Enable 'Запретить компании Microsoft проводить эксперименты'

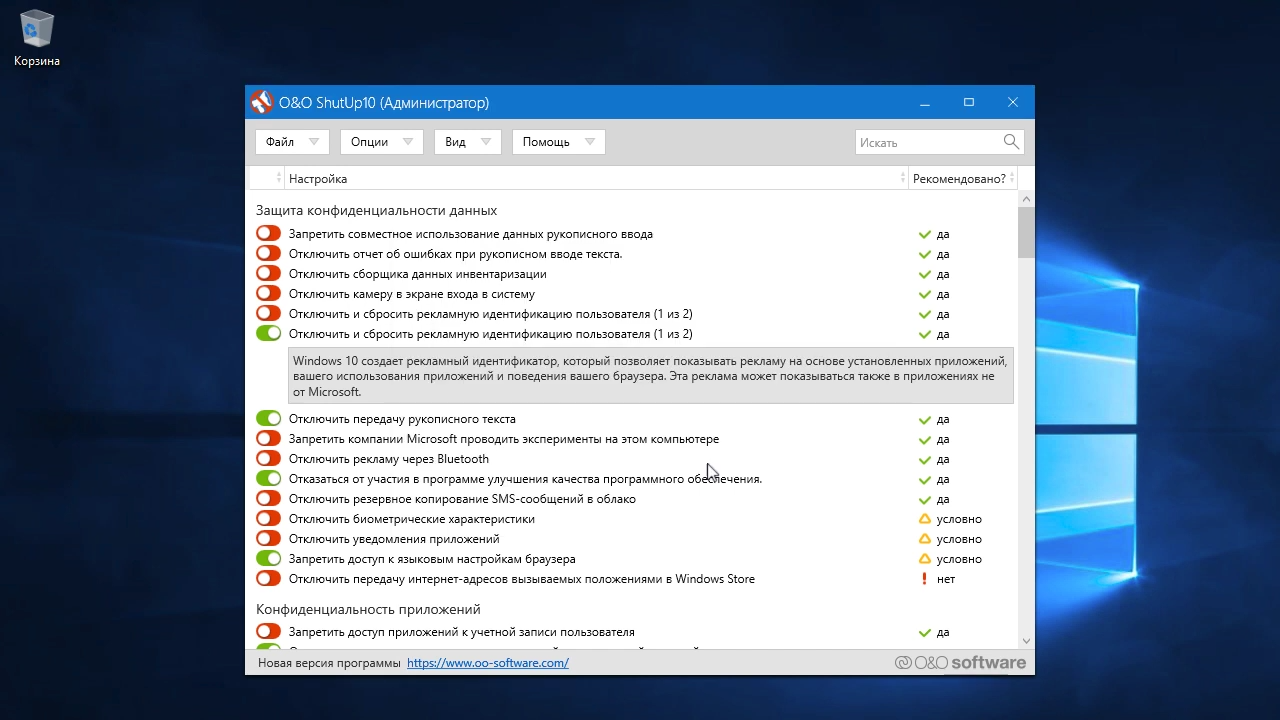click(x=268, y=438)
